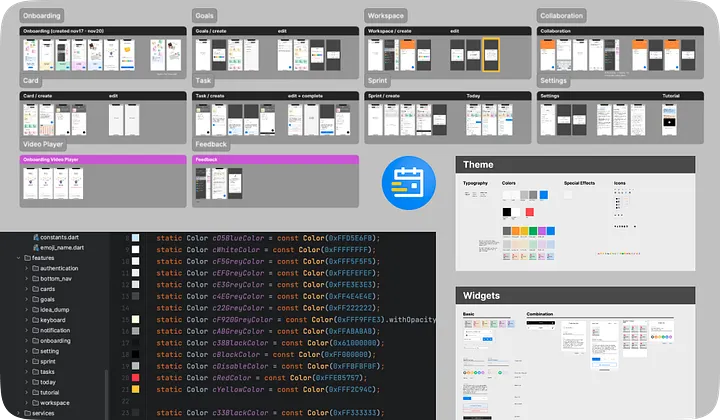The width and height of the screenshot is (720, 420).
Task: Click the blue calendar app icon
Action: coord(408,183)
